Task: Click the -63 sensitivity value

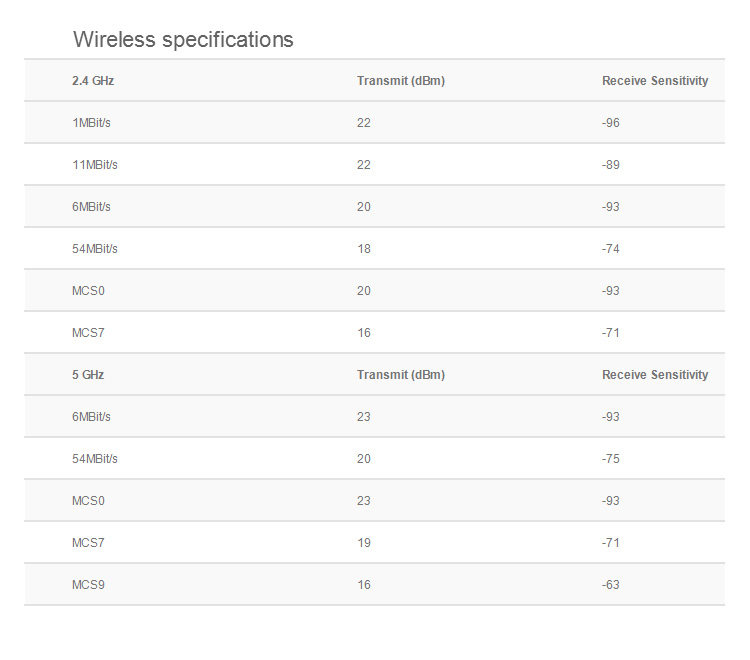Action: point(611,585)
